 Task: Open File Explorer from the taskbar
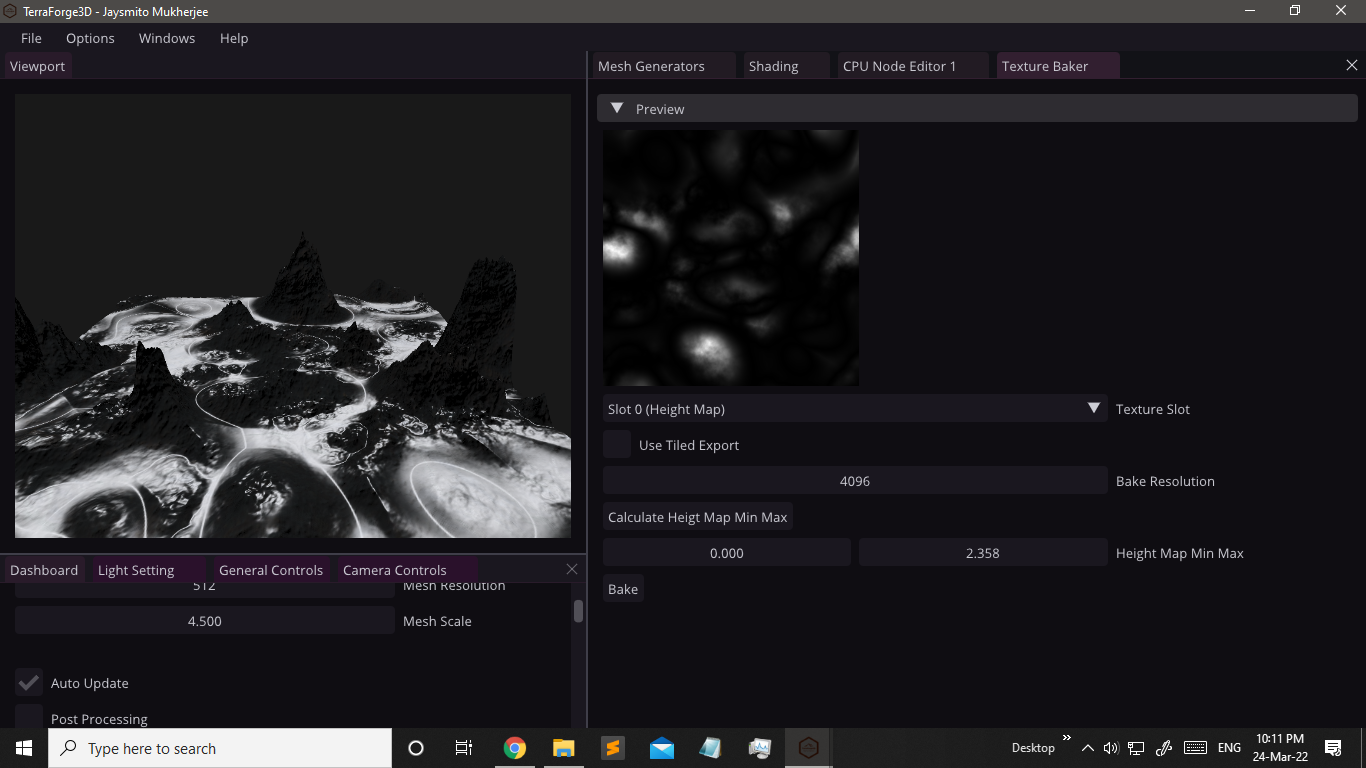tap(564, 748)
